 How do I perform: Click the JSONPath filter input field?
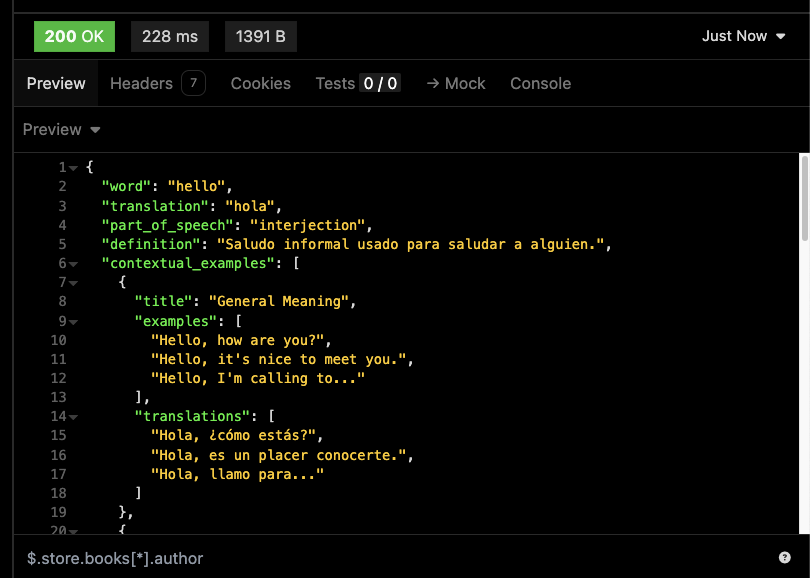(x=300, y=558)
